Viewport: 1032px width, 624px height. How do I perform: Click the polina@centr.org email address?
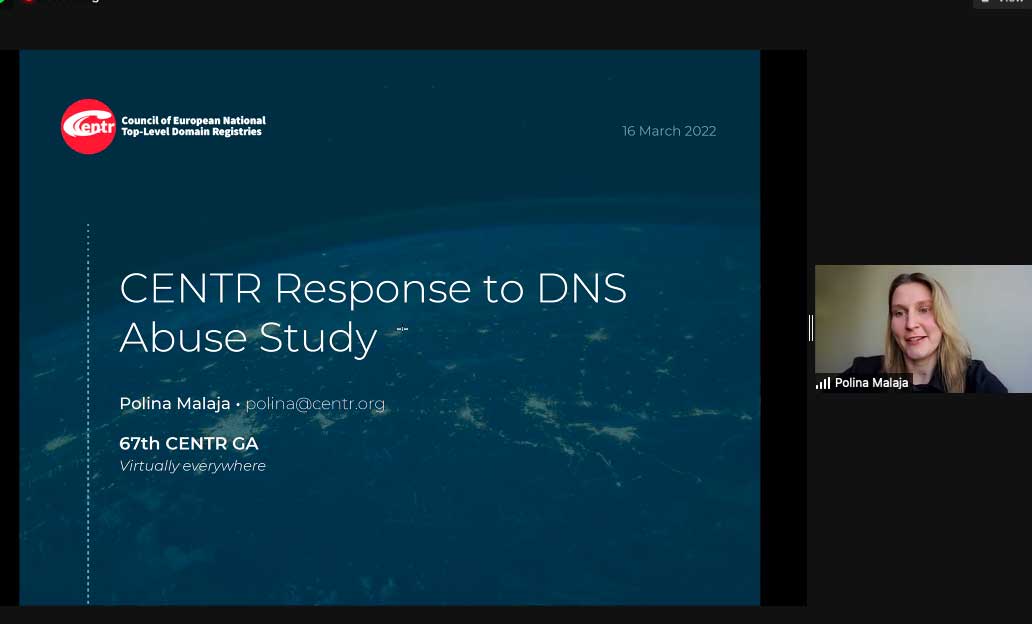(x=315, y=404)
